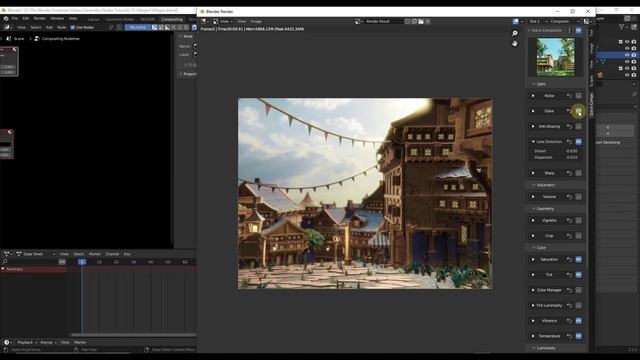Open the Marker menu in Dope Sheet header

point(95,254)
